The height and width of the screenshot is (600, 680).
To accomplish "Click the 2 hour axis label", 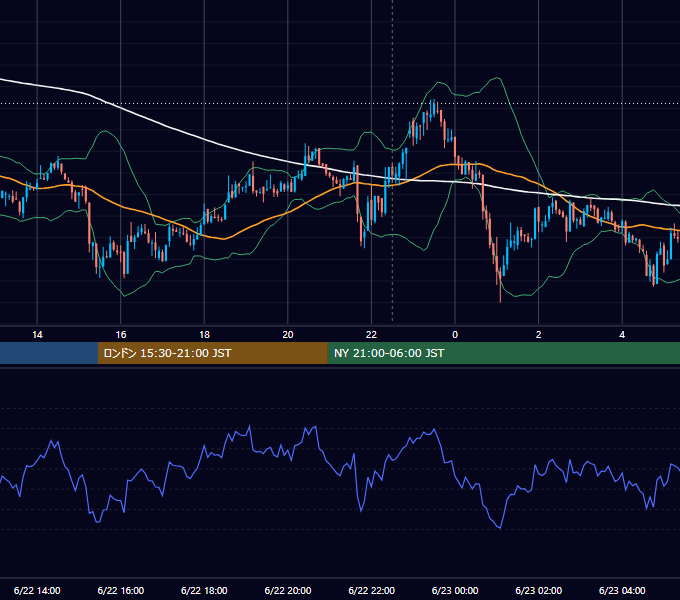I will pos(539,335).
